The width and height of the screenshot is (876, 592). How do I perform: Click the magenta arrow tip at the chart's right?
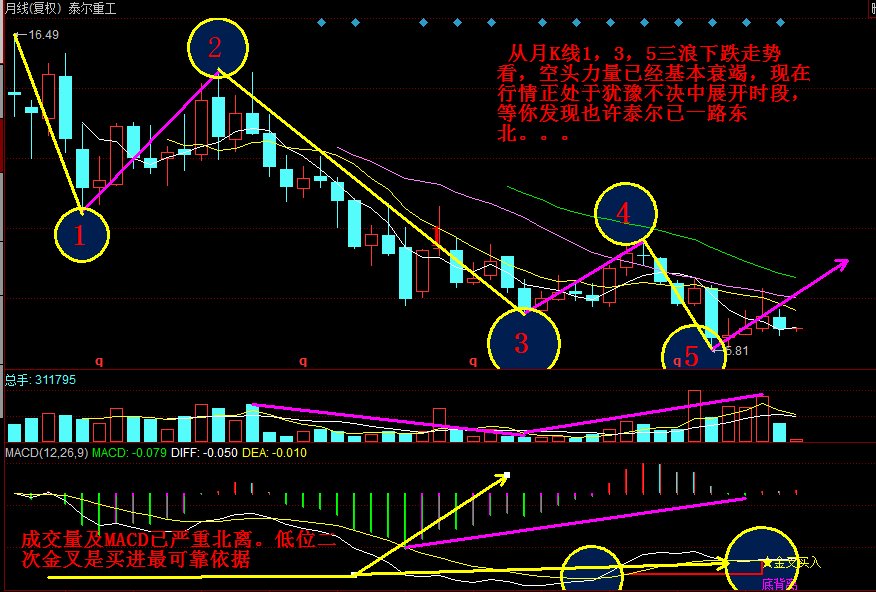click(844, 263)
